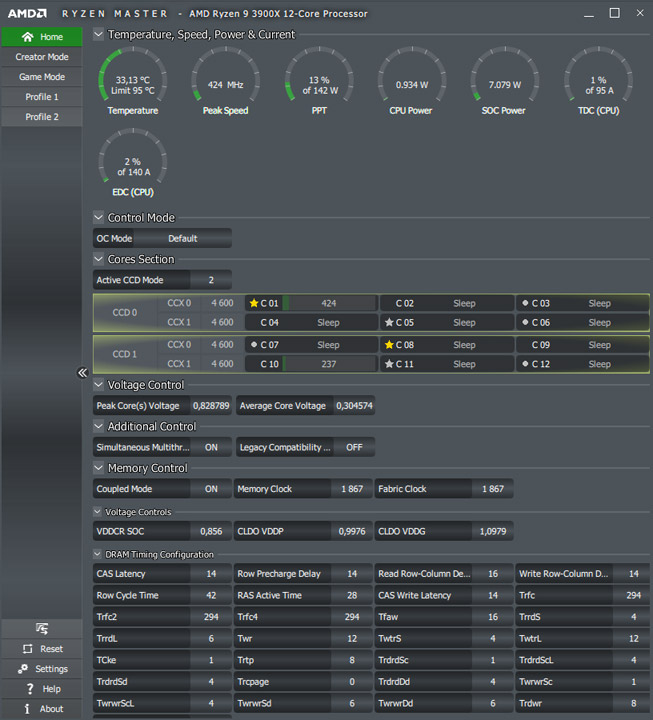
Task: Click the CAS Latency 14 value
Action: tap(211, 574)
